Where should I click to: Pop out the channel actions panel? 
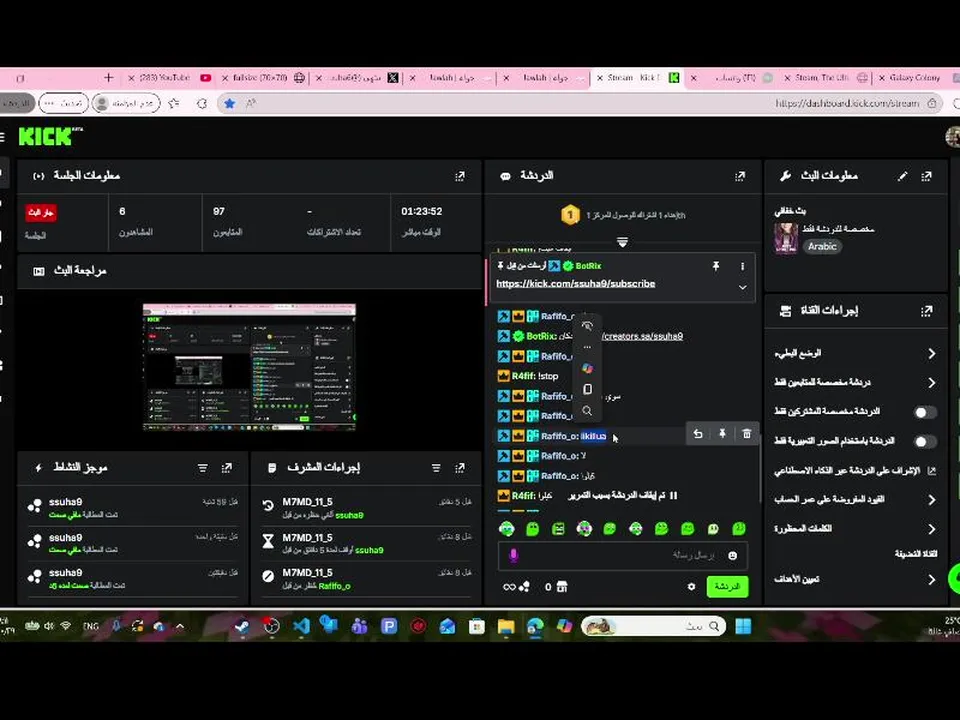tap(926, 311)
